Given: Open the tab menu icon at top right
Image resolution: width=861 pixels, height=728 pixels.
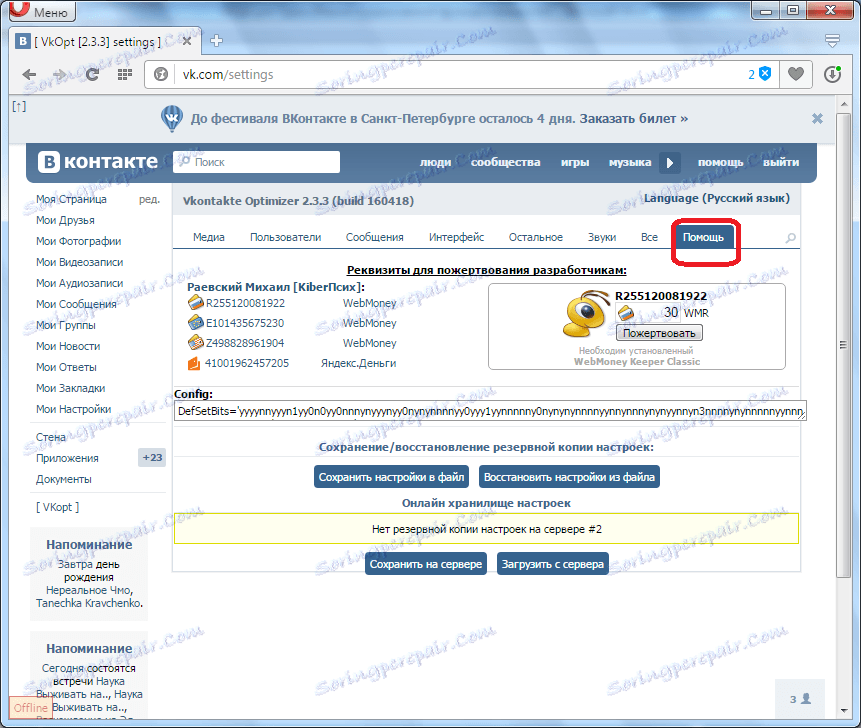Looking at the screenshot, I should [833, 40].
